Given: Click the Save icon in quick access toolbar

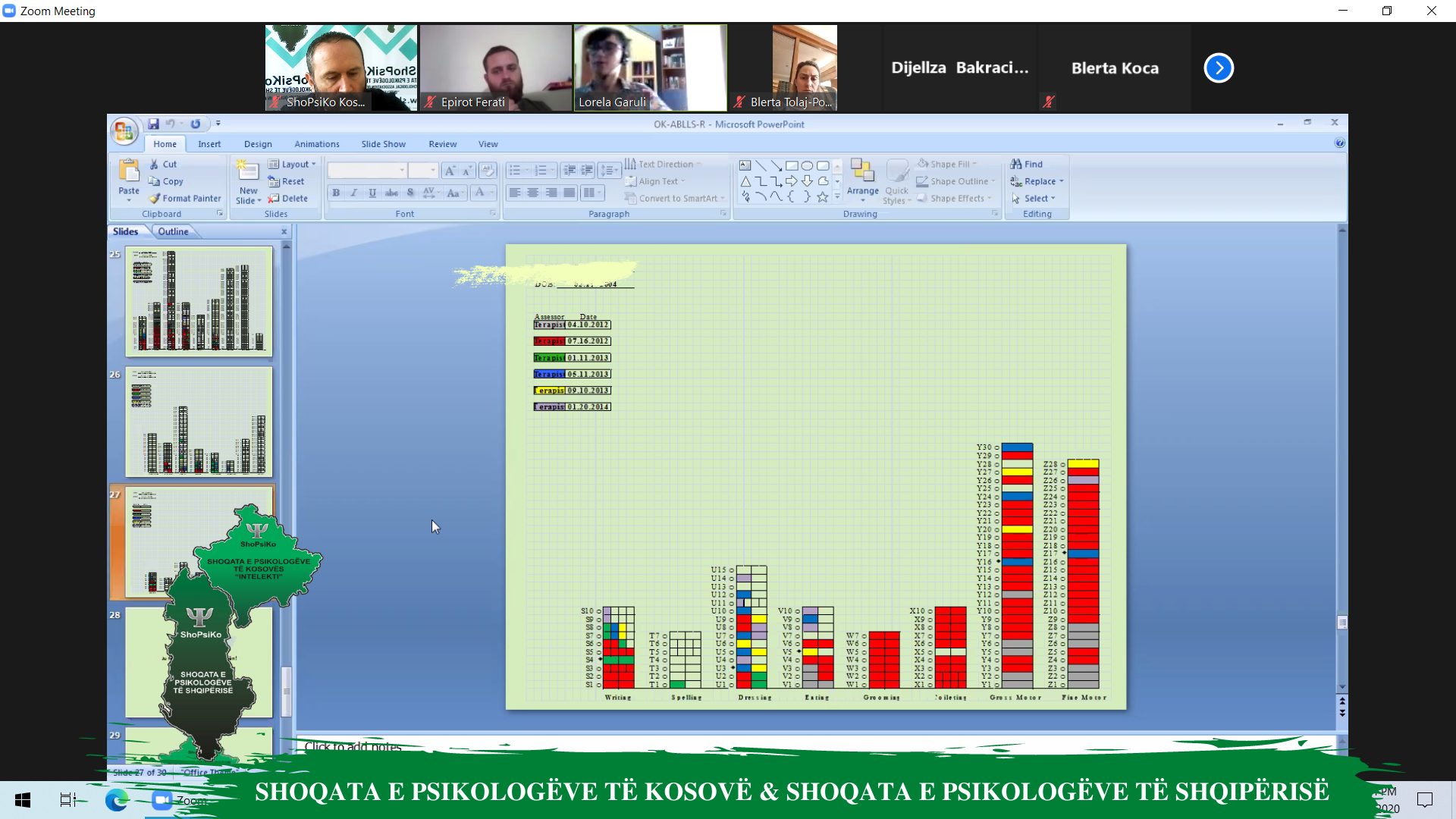Looking at the screenshot, I should tap(153, 124).
